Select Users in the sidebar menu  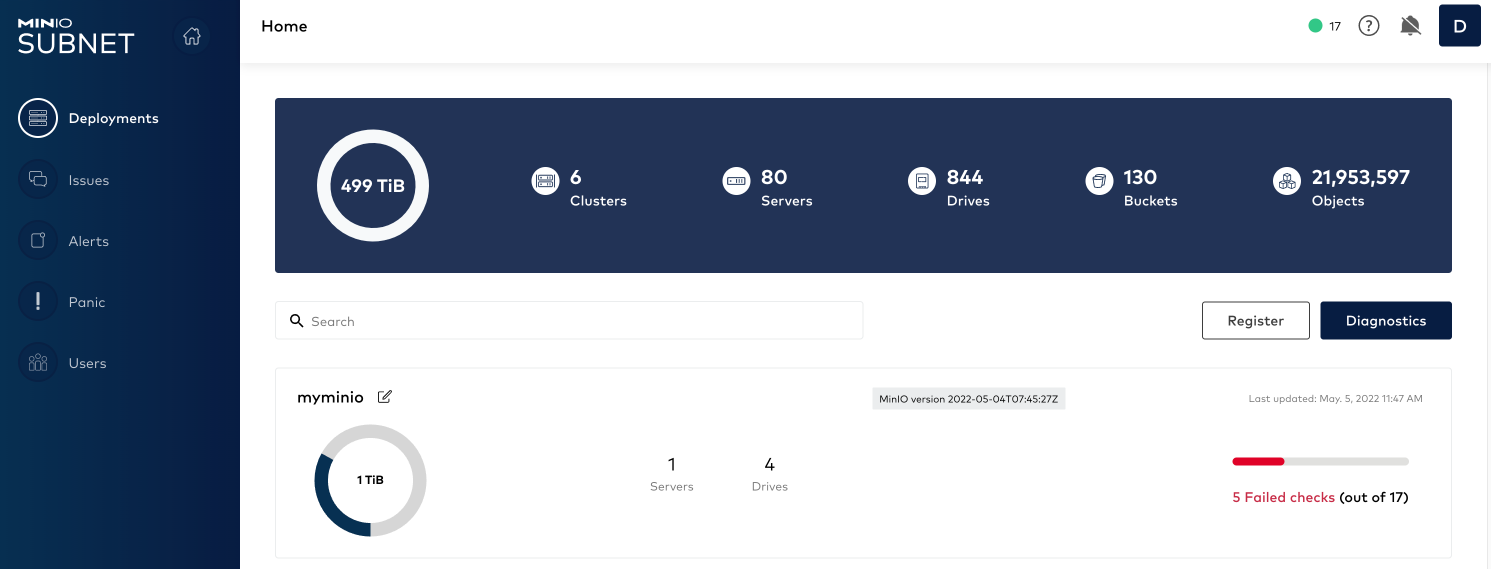point(87,363)
